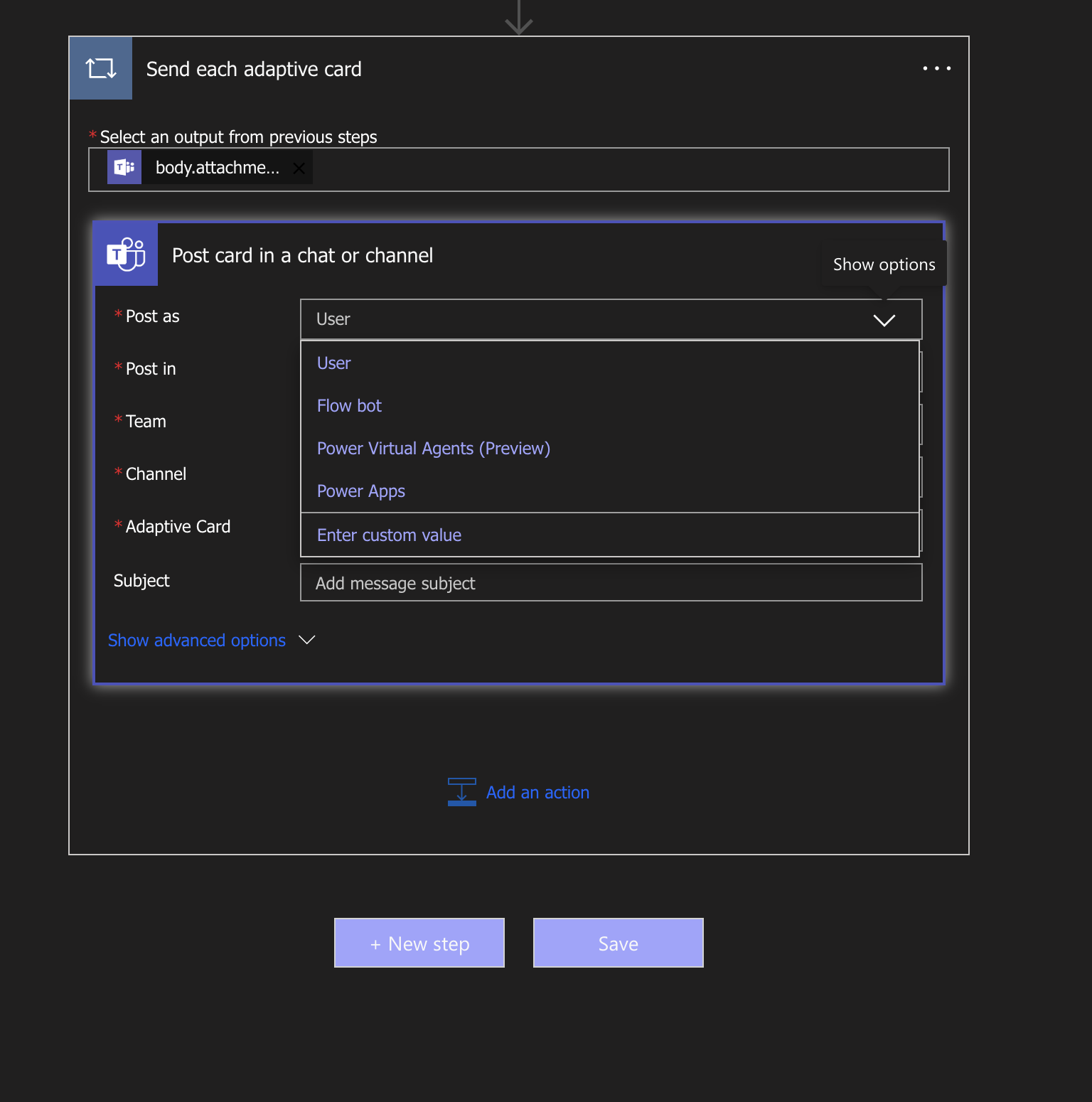Click the Add an action icon
Screen dimensions: 1092x1102
coord(462,792)
